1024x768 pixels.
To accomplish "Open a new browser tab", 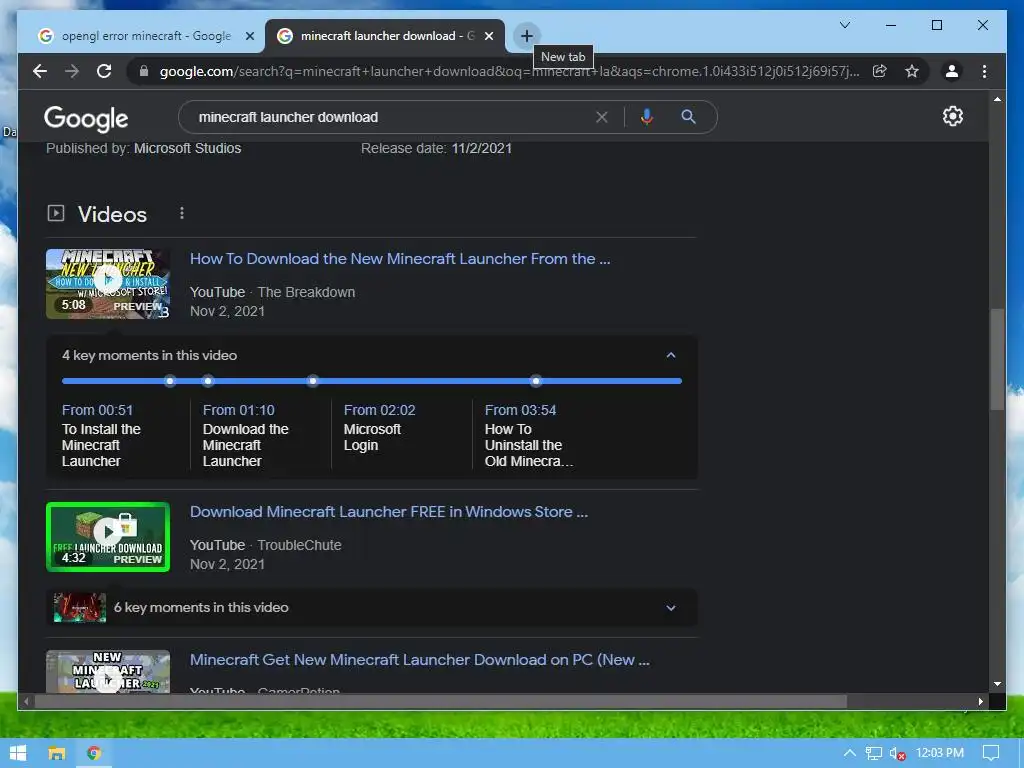I will pyautogui.click(x=526, y=36).
